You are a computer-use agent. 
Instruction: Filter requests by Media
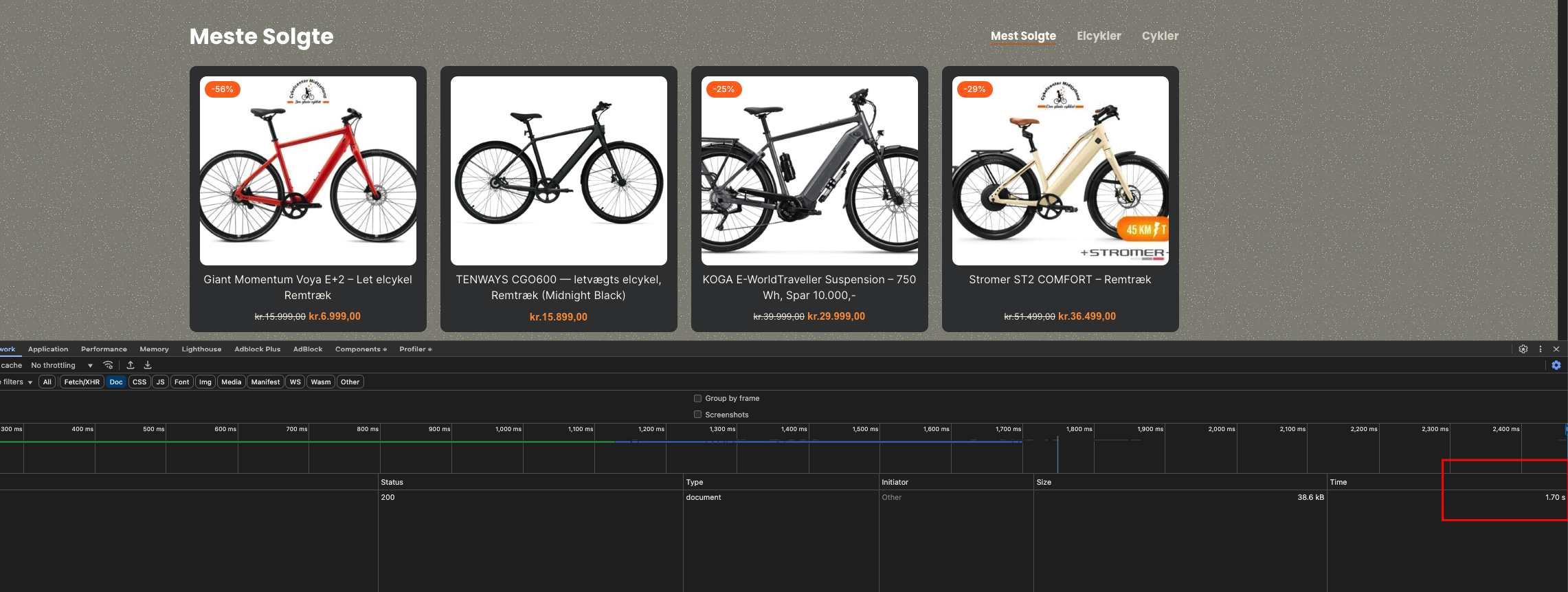pyautogui.click(x=232, y=382)
